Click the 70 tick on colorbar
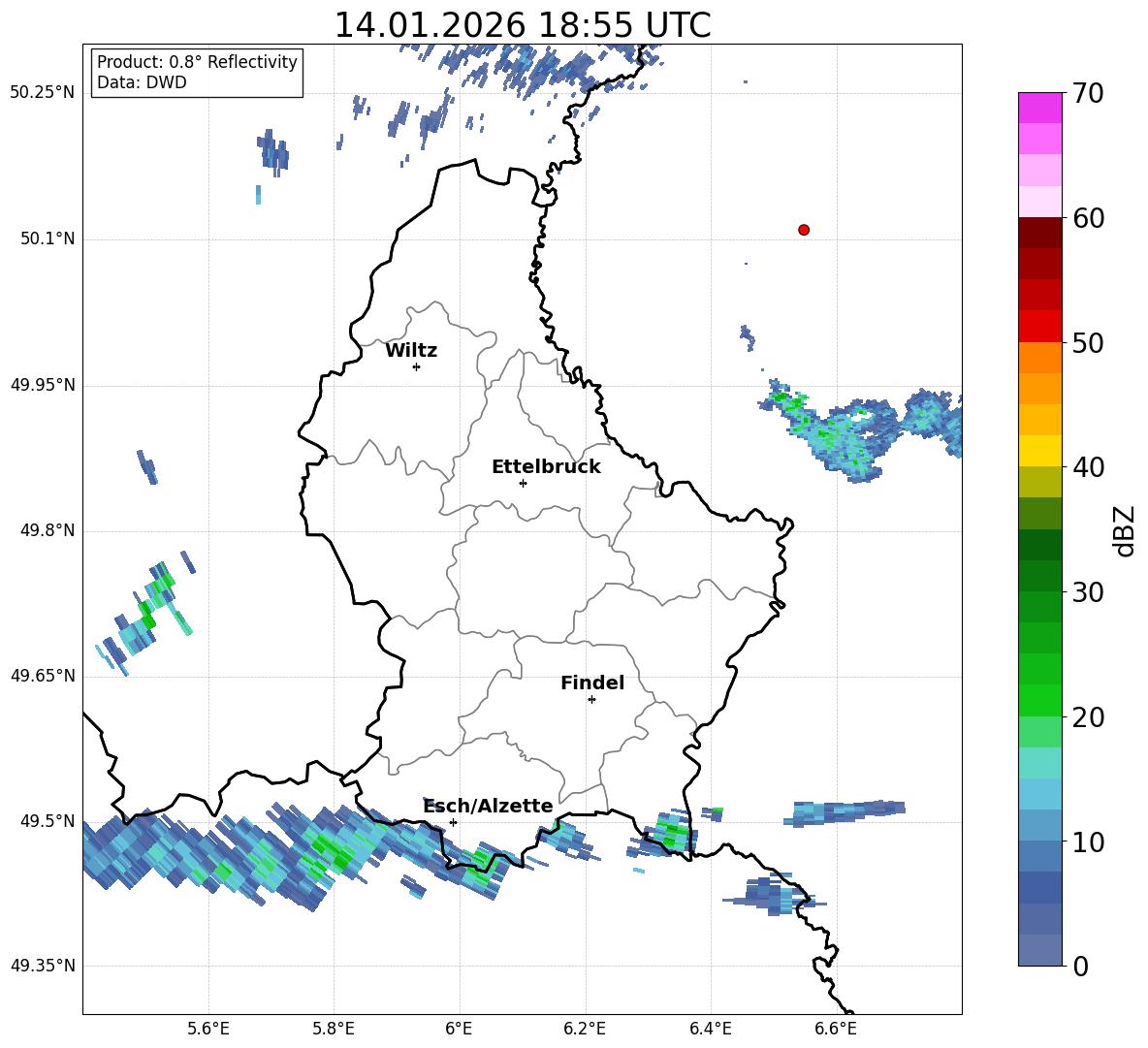This screenshot has height=1048, width=1148. point(1087,94)
